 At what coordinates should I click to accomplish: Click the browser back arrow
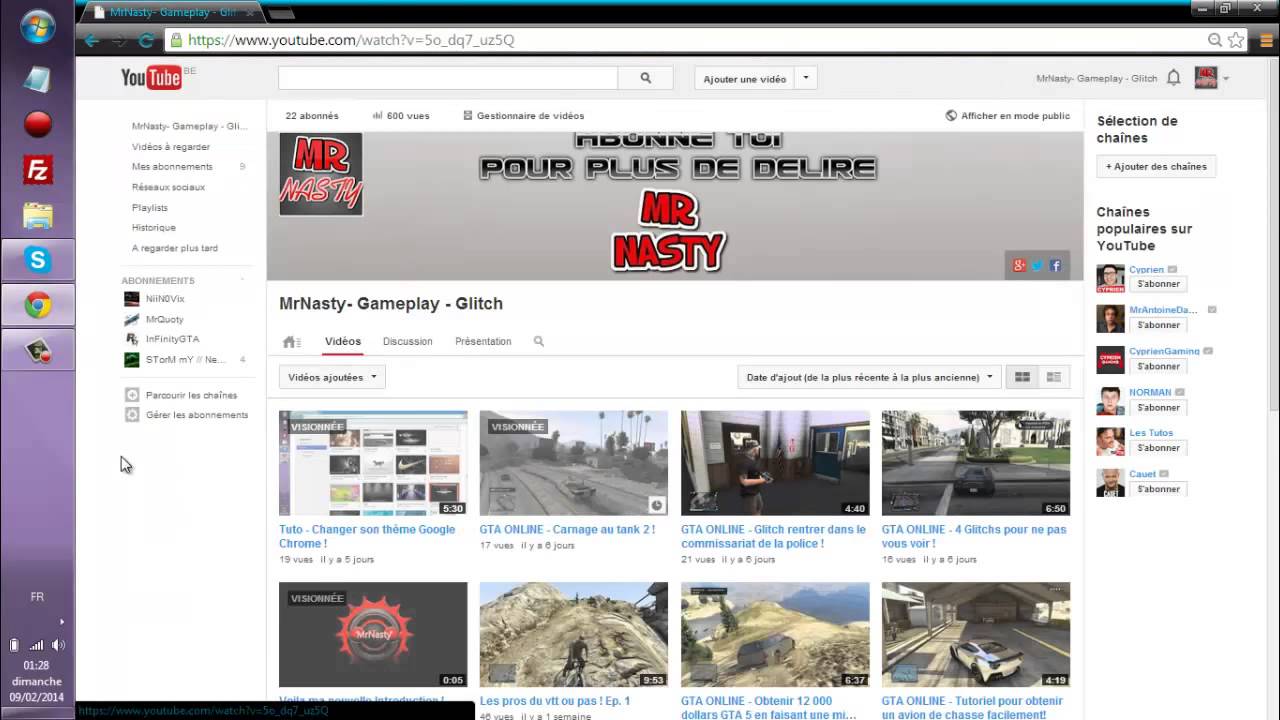point(92,41)
